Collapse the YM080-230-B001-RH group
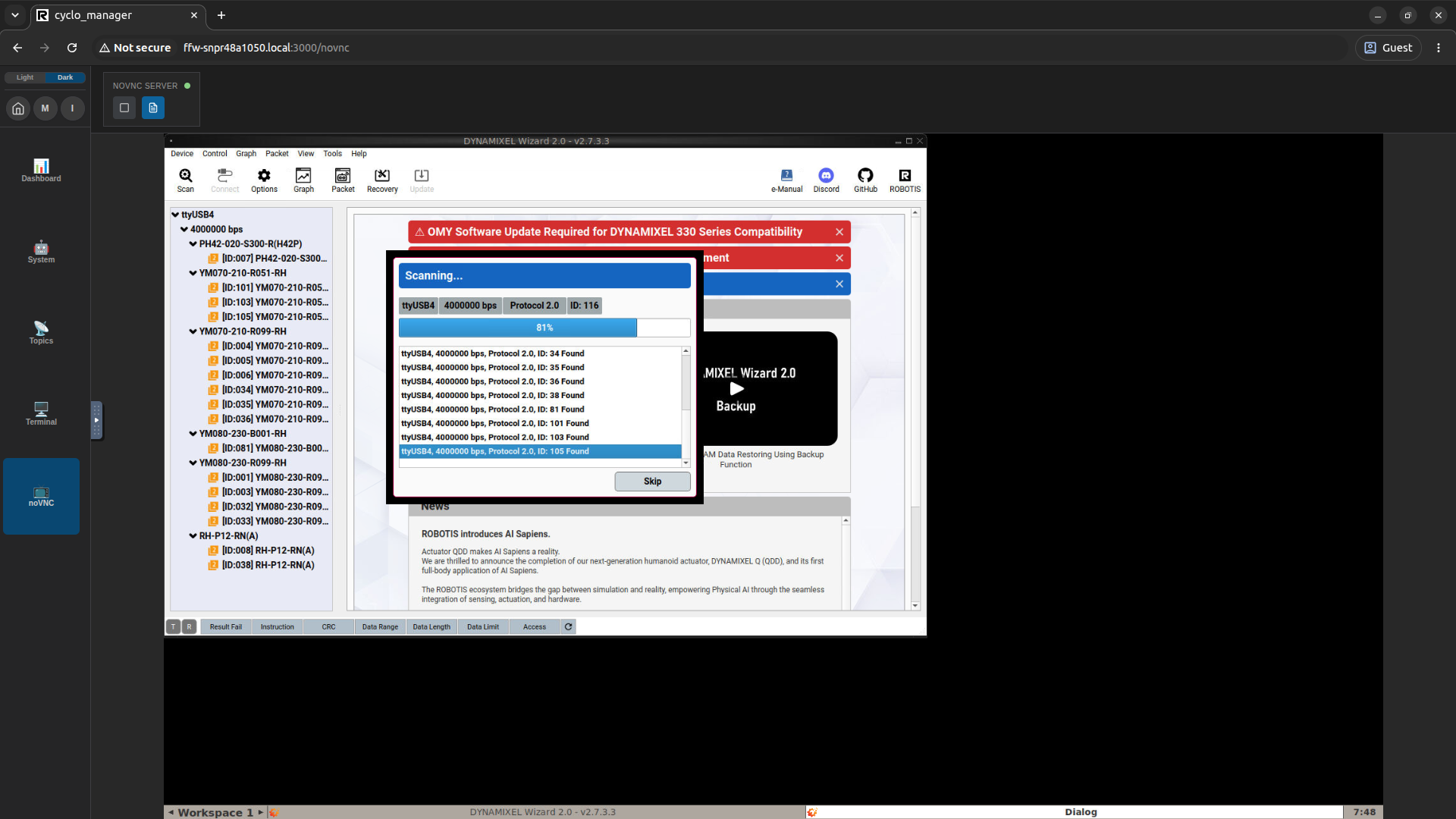 click(x=193, y=434)
